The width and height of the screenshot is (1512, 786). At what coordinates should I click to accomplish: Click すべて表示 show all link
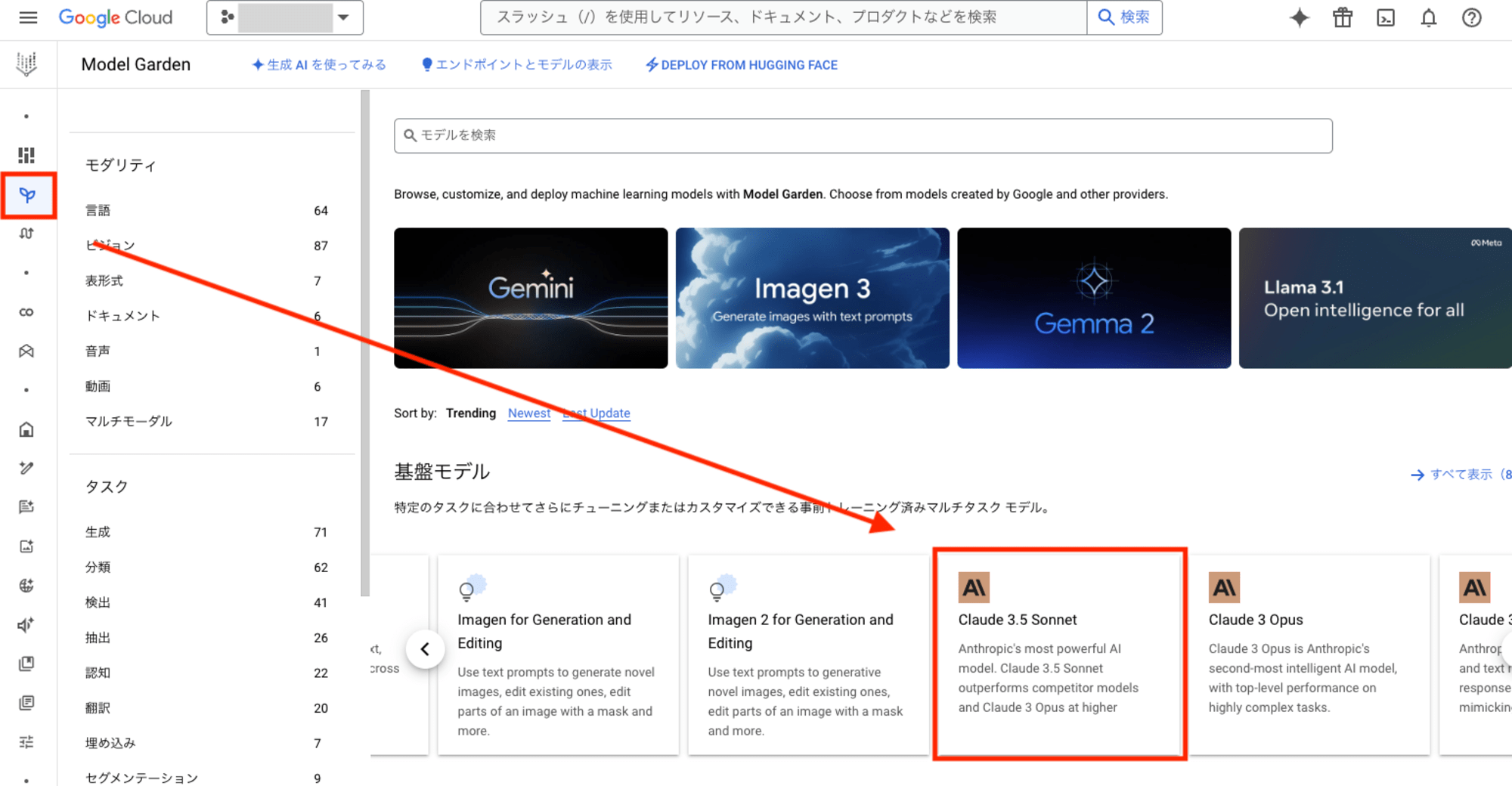click(1461, 475)
